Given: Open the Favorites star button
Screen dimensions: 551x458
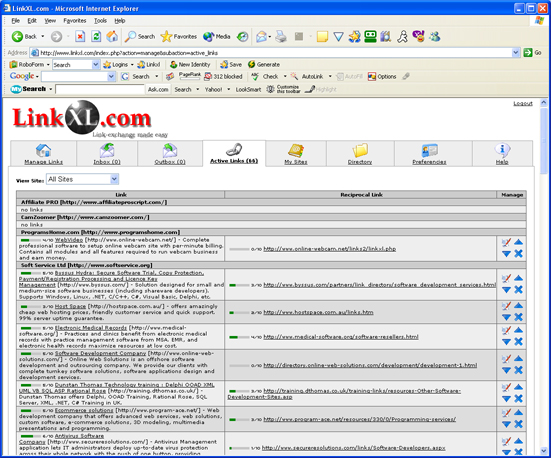Looking at the screenshot, I should coord(179,36).
